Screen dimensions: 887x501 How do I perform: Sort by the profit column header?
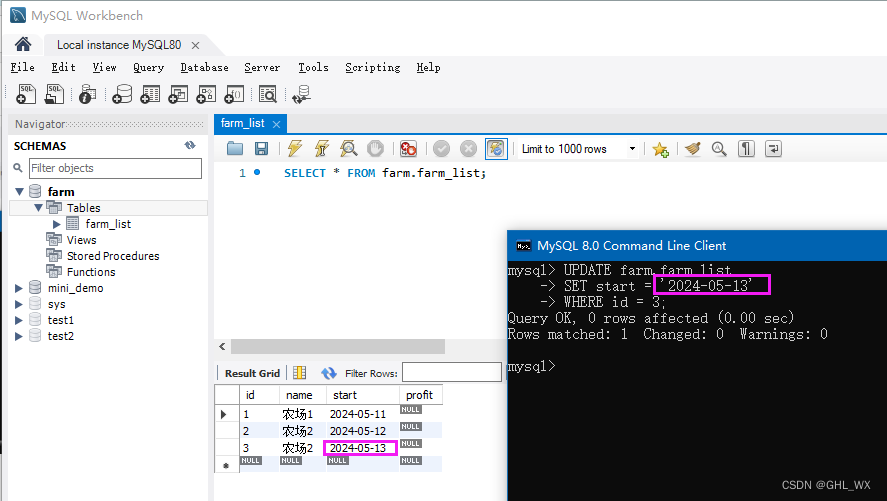[420, 395]
